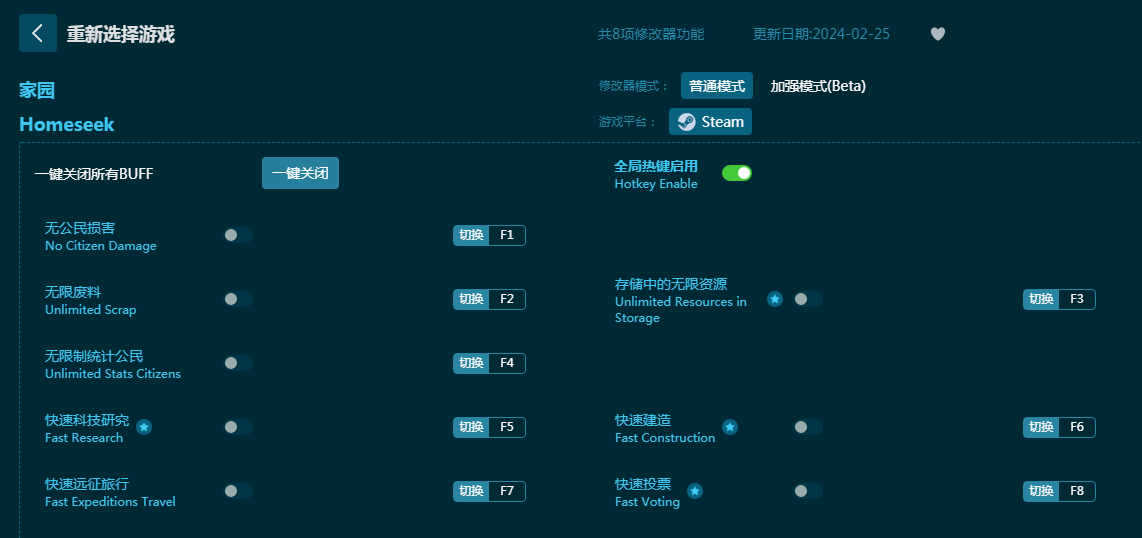Click No Citizen Damage label
The width and height of the screenshot is (1142, 538).
click(x=101, y=246)
